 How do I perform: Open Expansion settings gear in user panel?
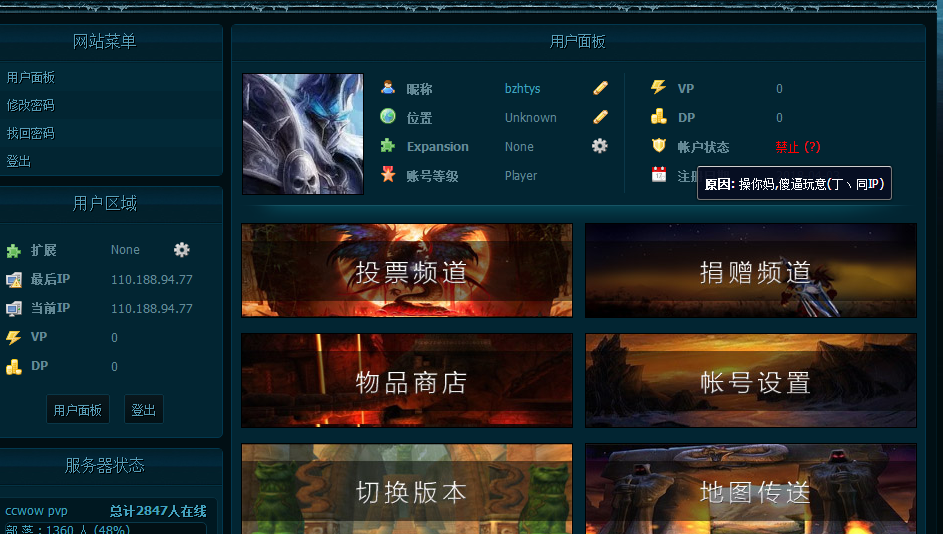point(600,146)
